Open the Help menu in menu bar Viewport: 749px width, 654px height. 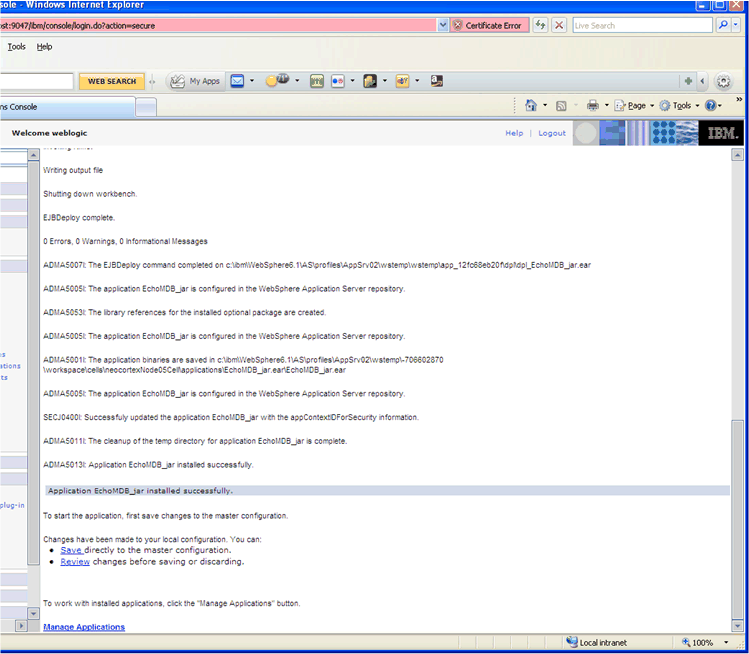tap(44, 47)
